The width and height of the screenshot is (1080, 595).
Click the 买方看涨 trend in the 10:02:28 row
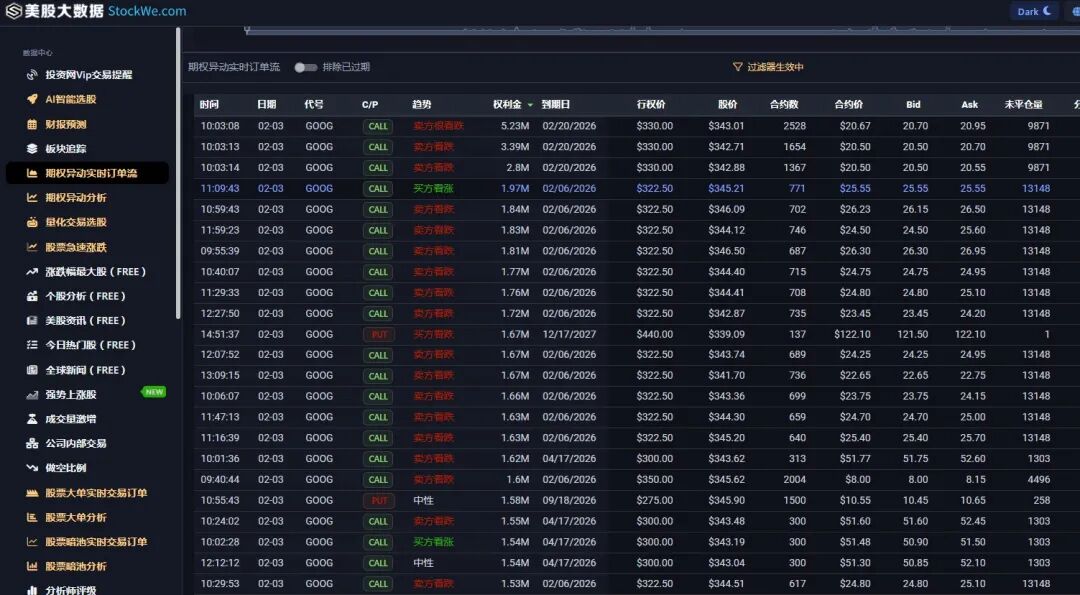[x=433, y=542]
